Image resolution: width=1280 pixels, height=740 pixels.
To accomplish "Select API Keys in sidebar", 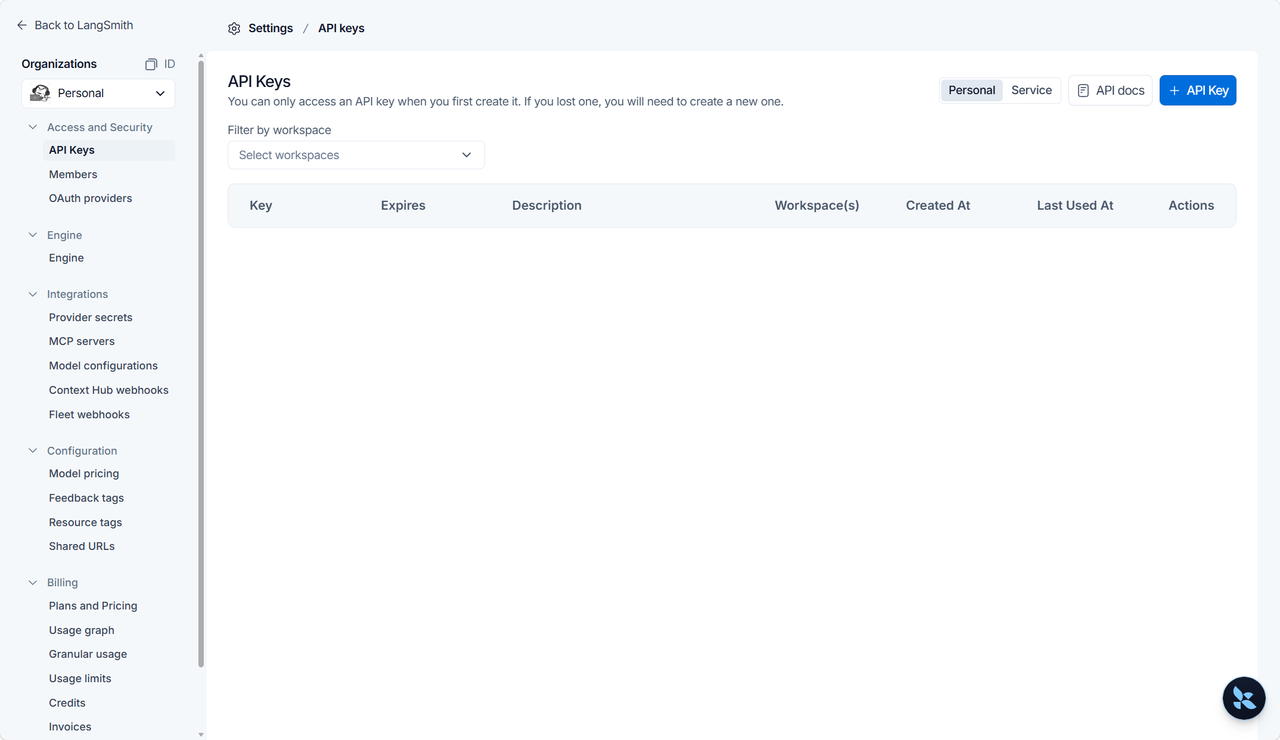I will tap(108, 150).
